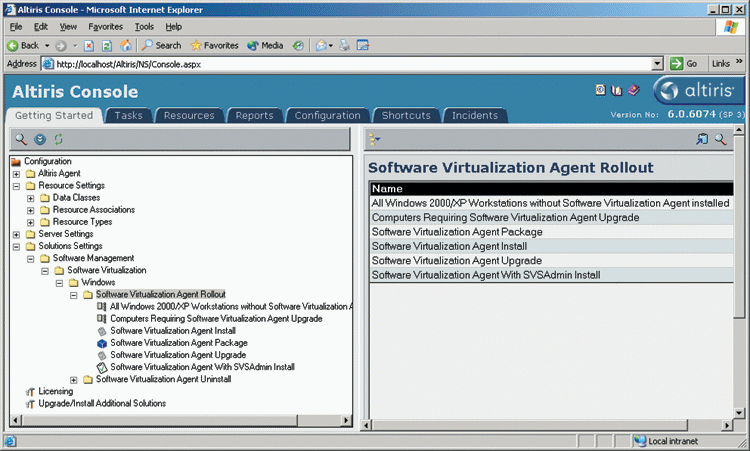This screenshot has height=451, width=750.
Task: Click the books icon in console header
Action: coord(617,90)
